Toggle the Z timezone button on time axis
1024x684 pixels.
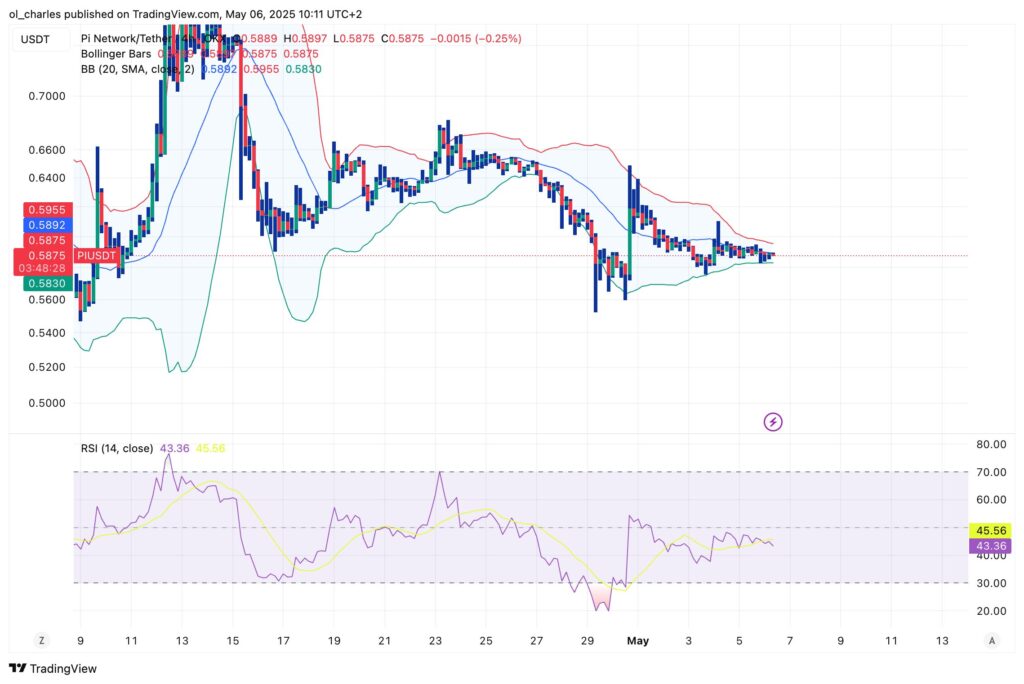42,640
